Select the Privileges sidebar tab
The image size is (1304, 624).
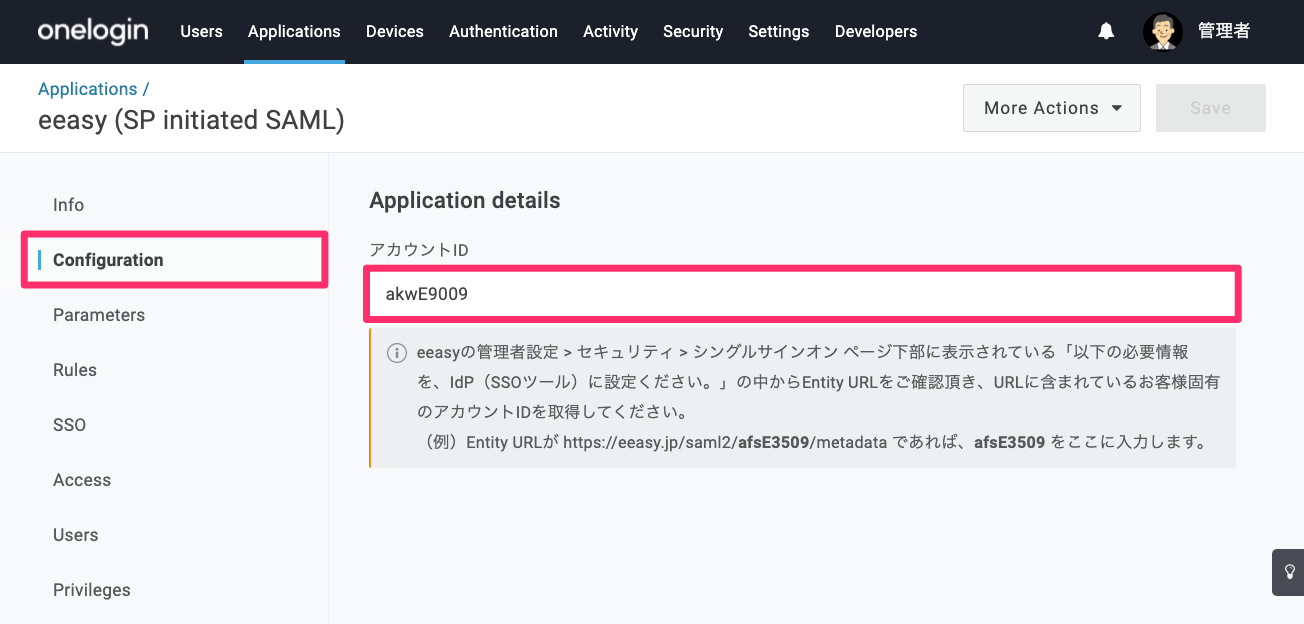point(92,590)
